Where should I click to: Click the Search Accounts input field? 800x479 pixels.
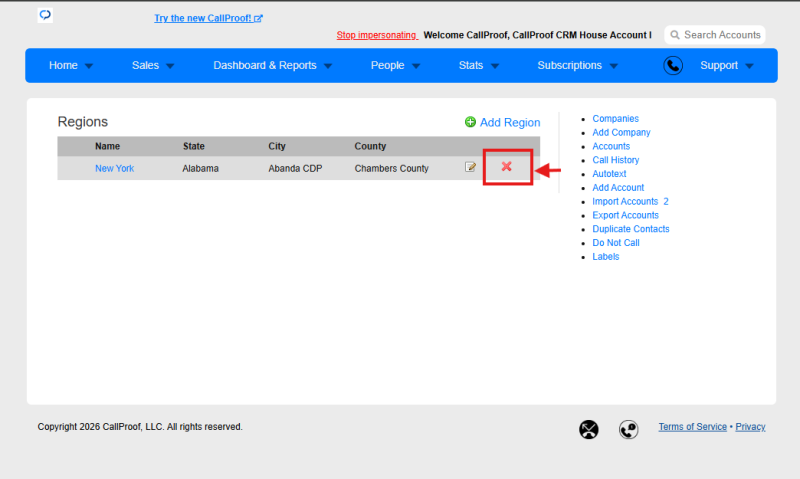(715, 35)
